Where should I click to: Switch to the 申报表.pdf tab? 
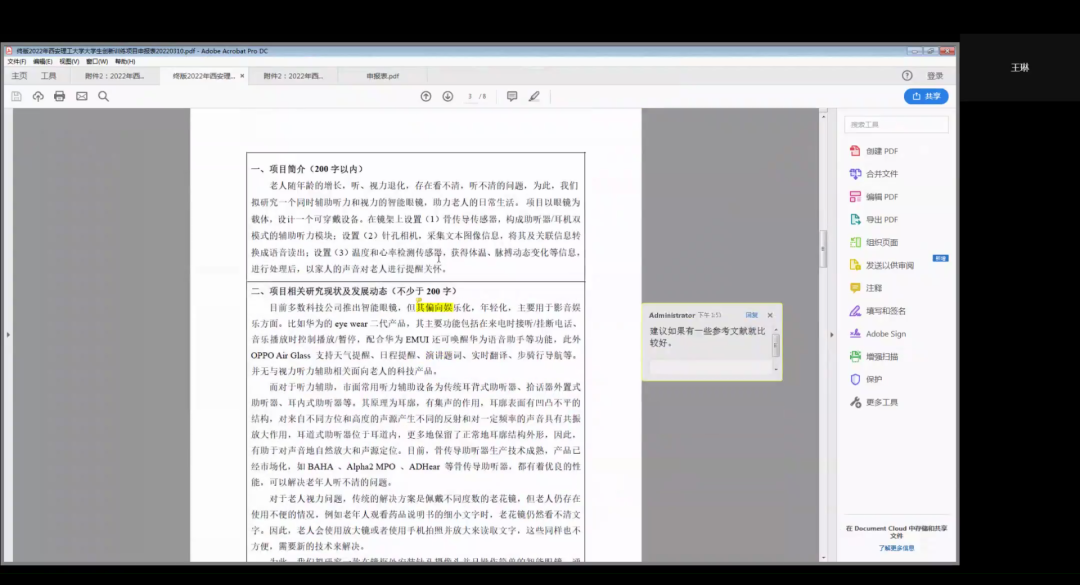[382, 76]
